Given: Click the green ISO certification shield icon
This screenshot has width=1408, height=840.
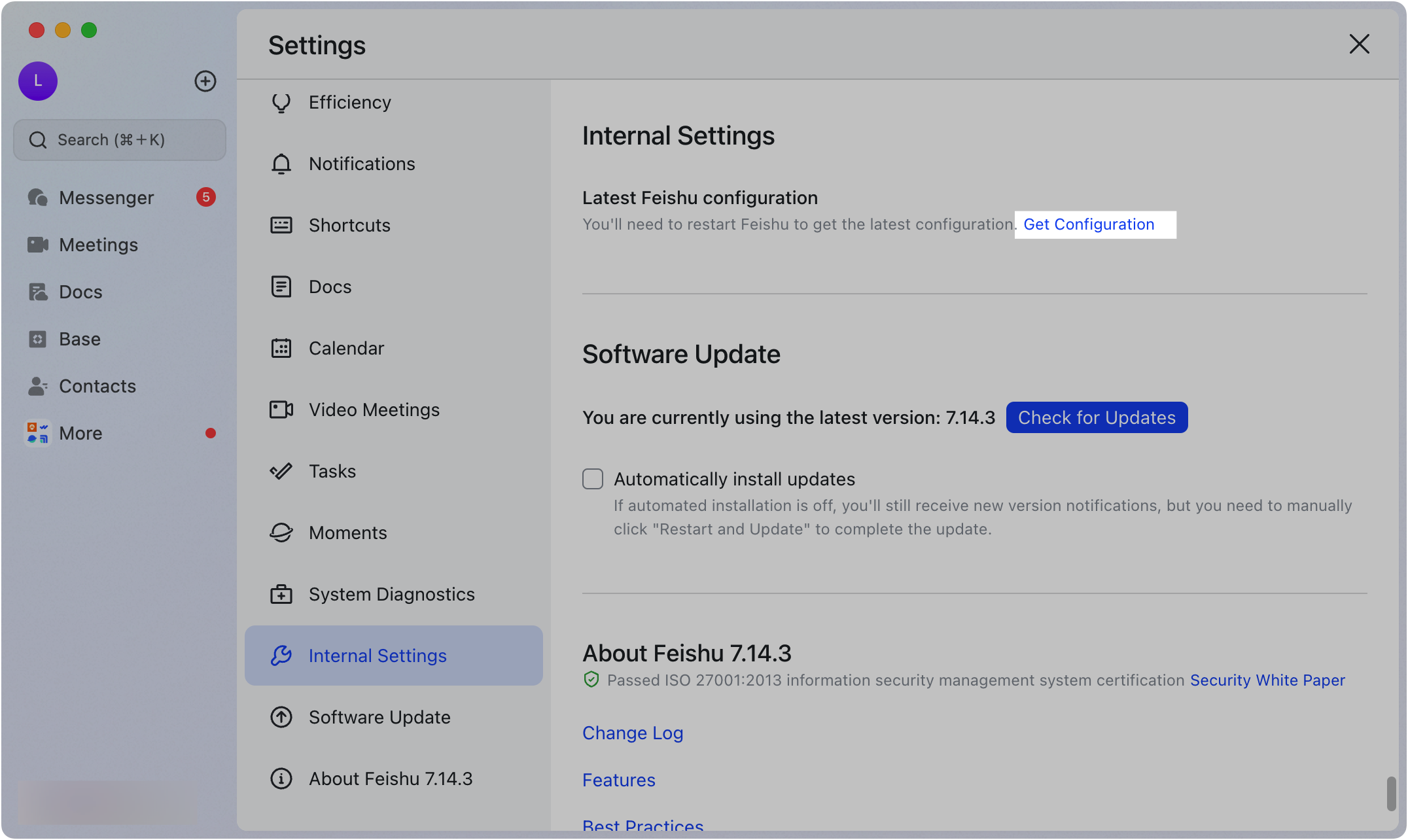Looking at the screenshot, I should coord(591,680).
